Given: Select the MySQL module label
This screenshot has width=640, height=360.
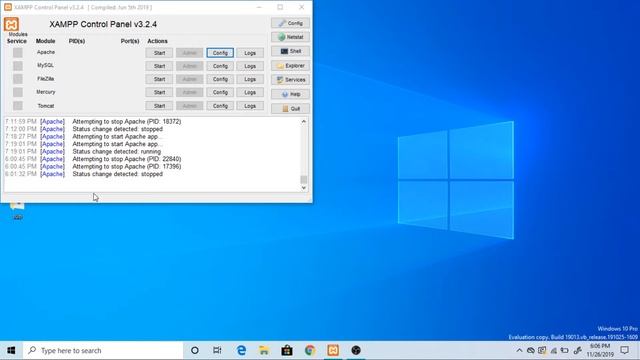Looking at the screenshot, I should point(45,65).
